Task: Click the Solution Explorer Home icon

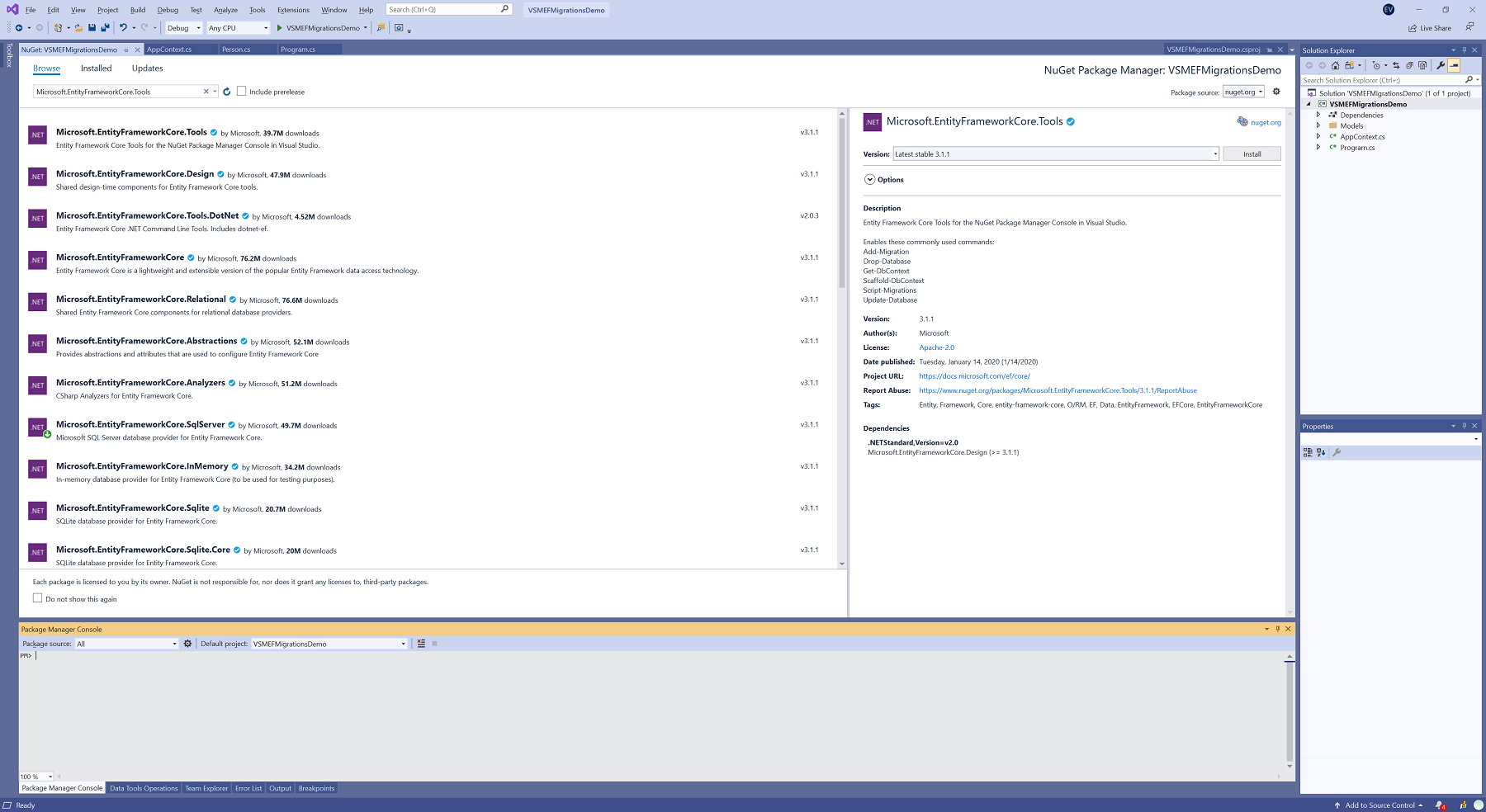Action: (1335, 65)
